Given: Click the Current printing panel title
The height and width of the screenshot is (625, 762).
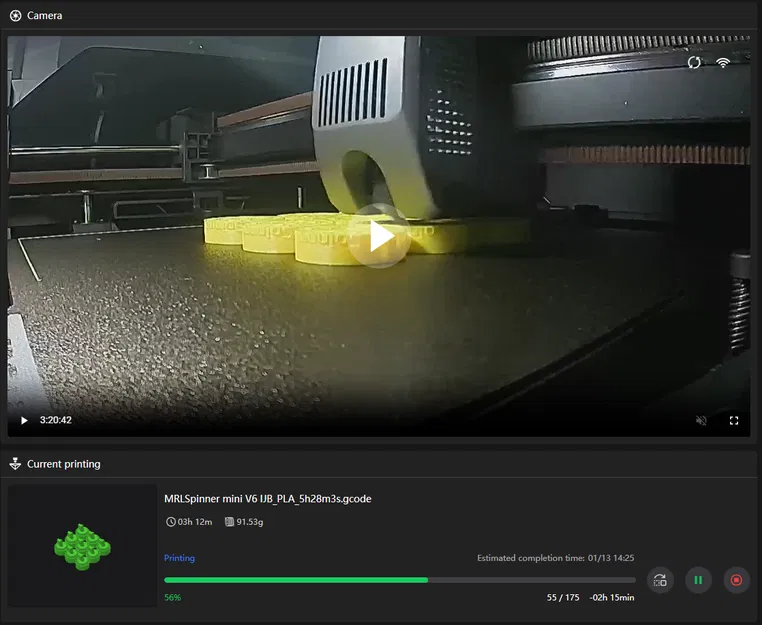Looking at the screenshot, I should click(64, 464).
